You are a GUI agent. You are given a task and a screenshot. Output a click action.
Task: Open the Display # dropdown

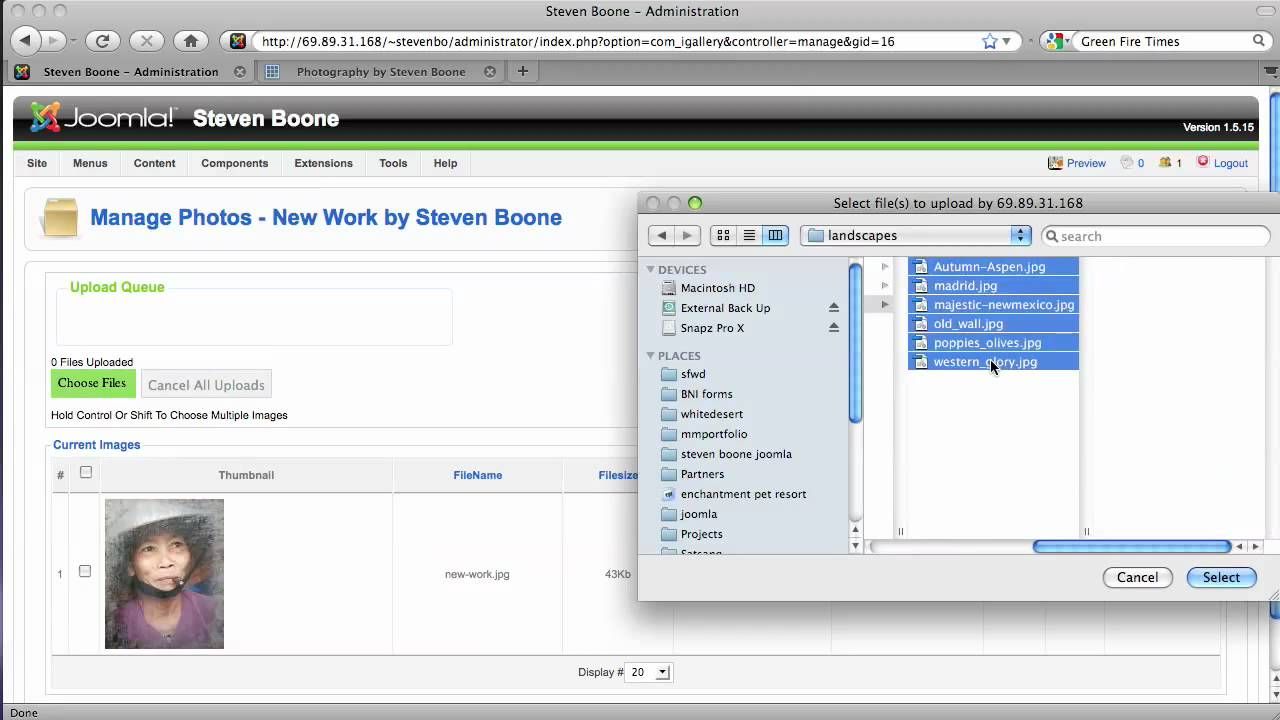[649, 672]
